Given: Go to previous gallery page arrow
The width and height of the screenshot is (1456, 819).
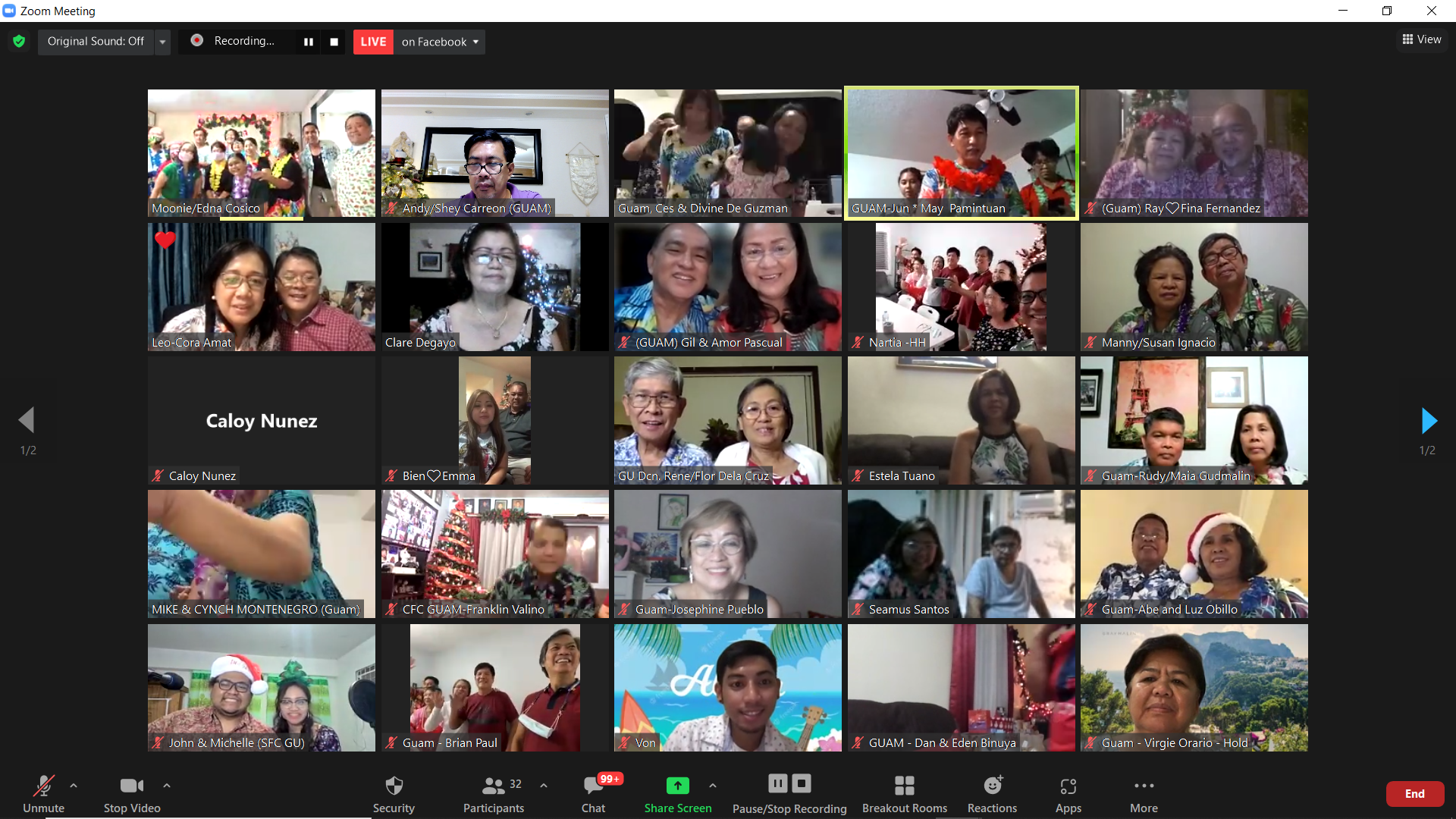Looking at the screenshot, I should (27, 420).
